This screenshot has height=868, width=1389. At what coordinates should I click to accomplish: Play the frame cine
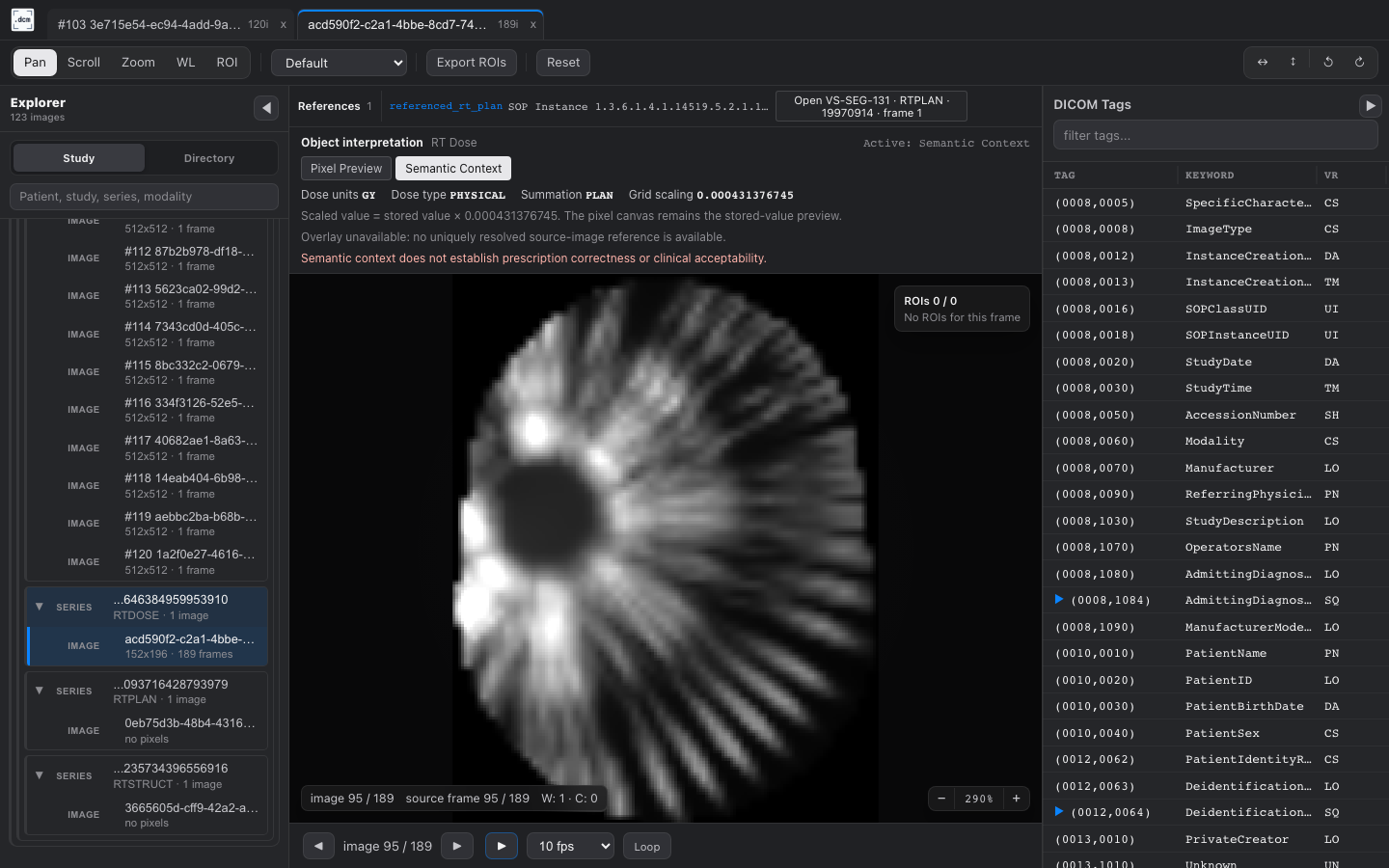point(502,846)
